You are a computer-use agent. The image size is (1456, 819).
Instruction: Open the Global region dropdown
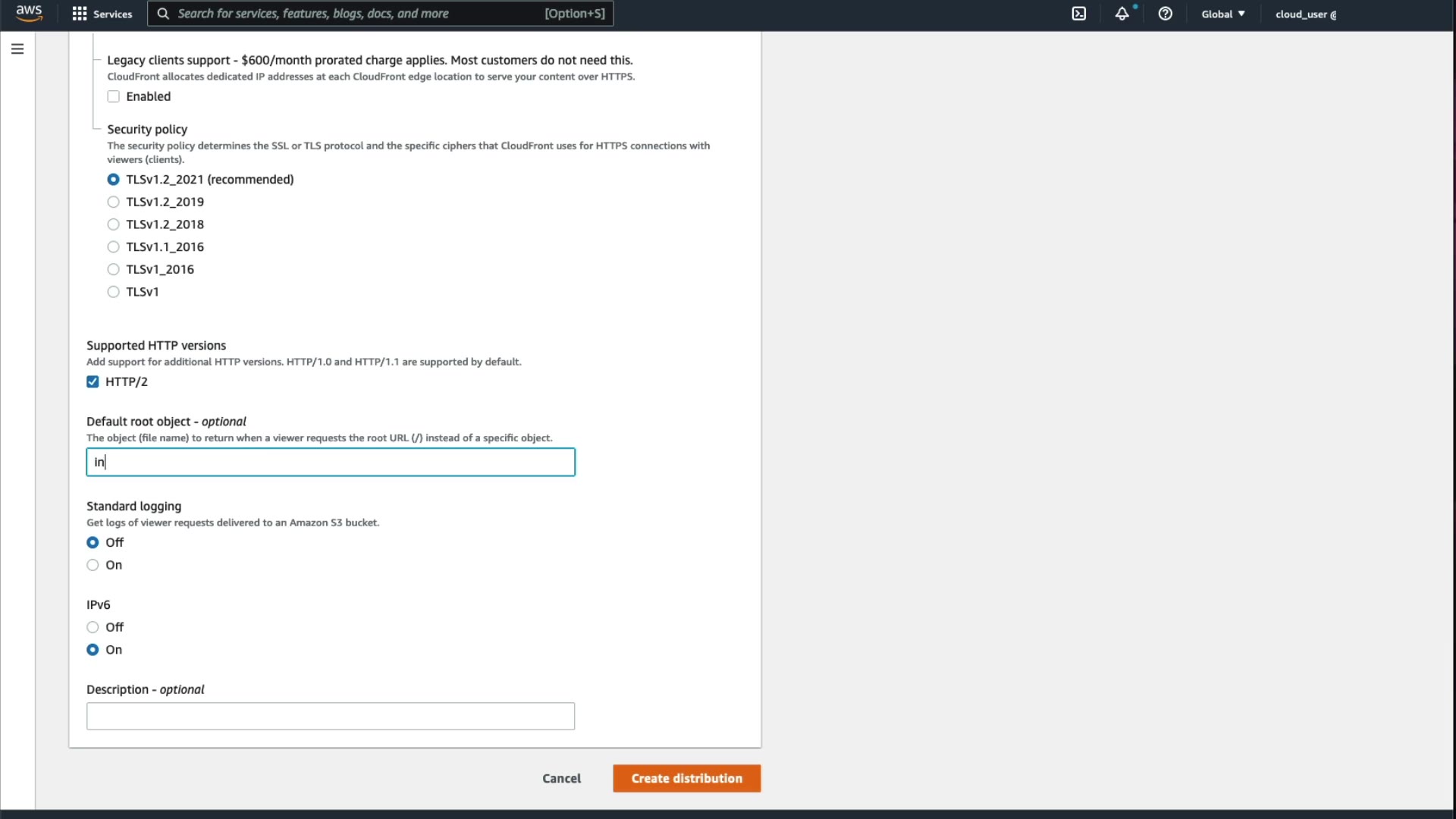pos(1222,14)
